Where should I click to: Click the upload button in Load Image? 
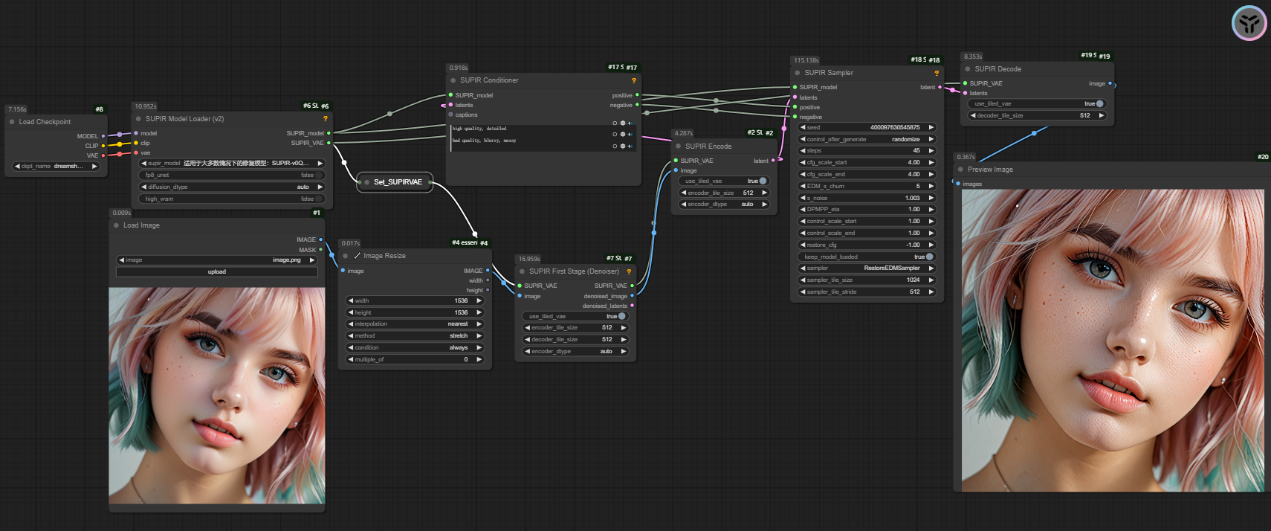[x=217, y=272]
